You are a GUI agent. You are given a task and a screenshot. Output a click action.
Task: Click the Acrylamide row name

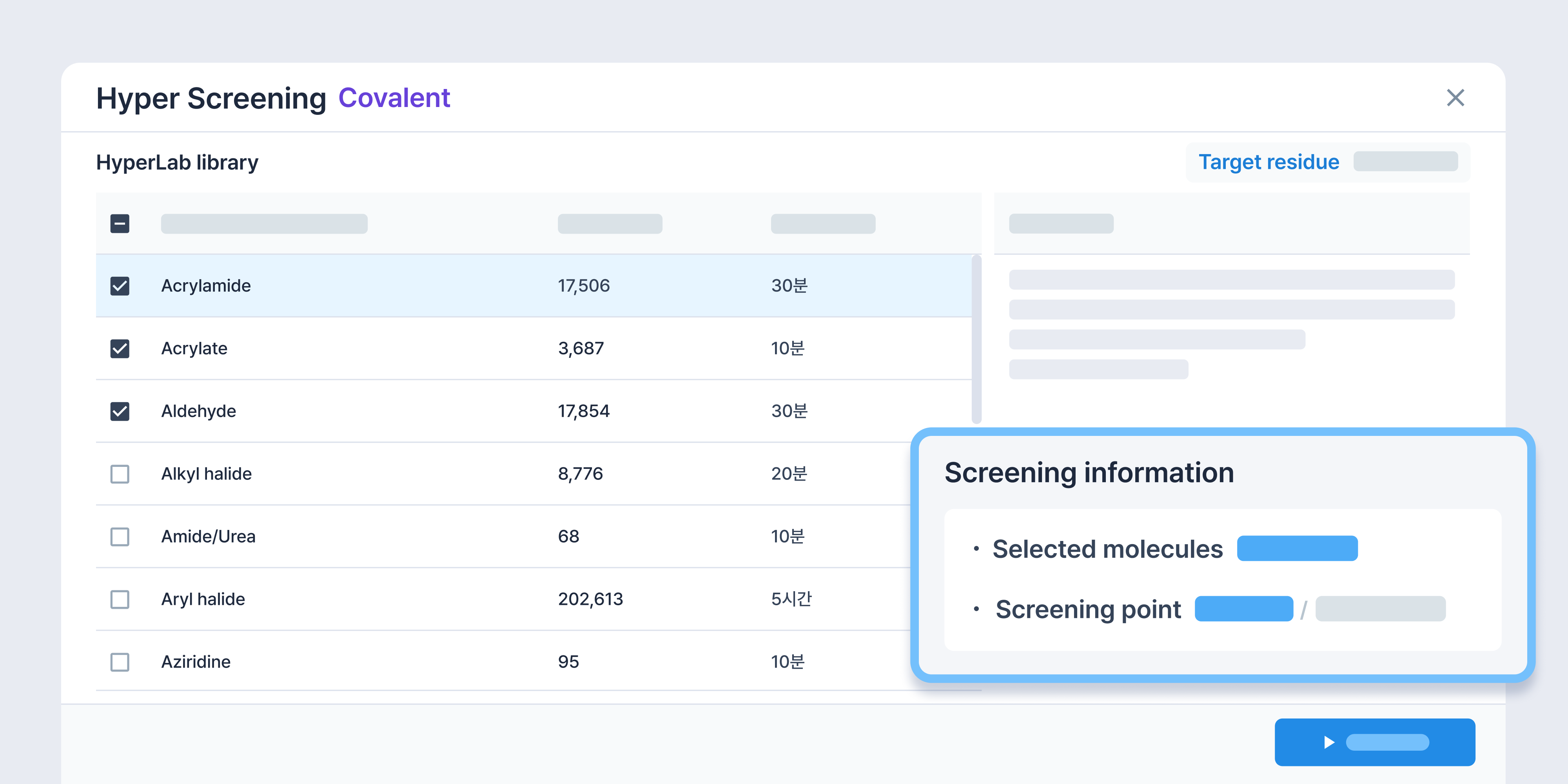pos(206,285)
